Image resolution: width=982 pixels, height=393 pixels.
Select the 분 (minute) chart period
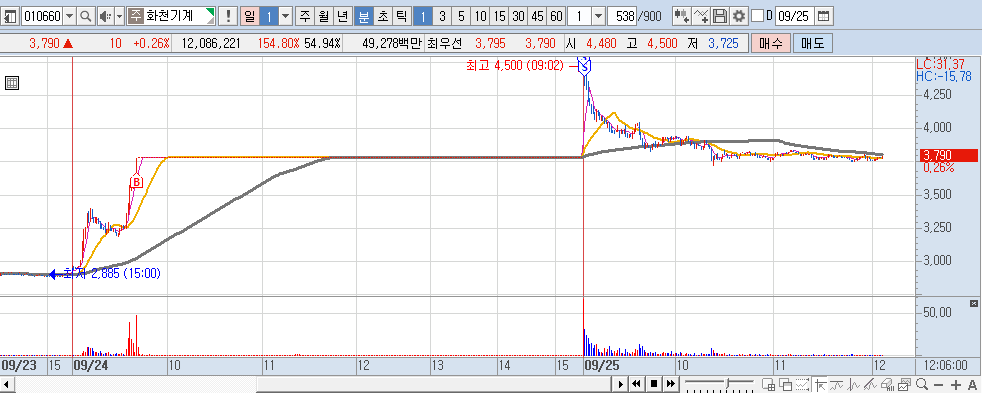click(x=364, y=16)
